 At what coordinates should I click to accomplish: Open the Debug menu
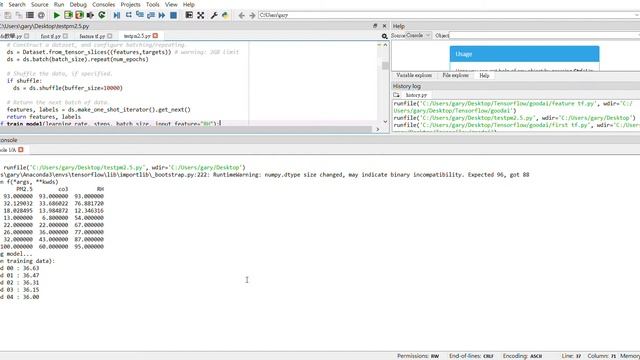point(78,4)
